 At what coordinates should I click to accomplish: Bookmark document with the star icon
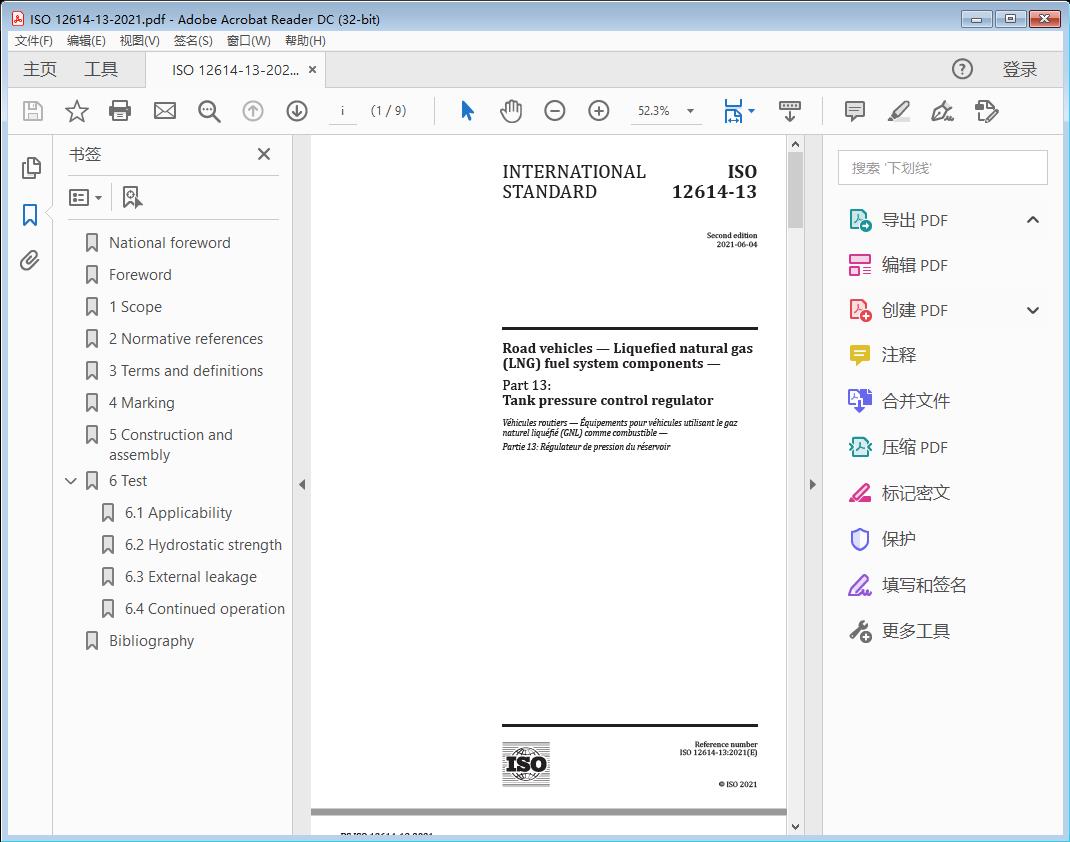pos(76,111)
